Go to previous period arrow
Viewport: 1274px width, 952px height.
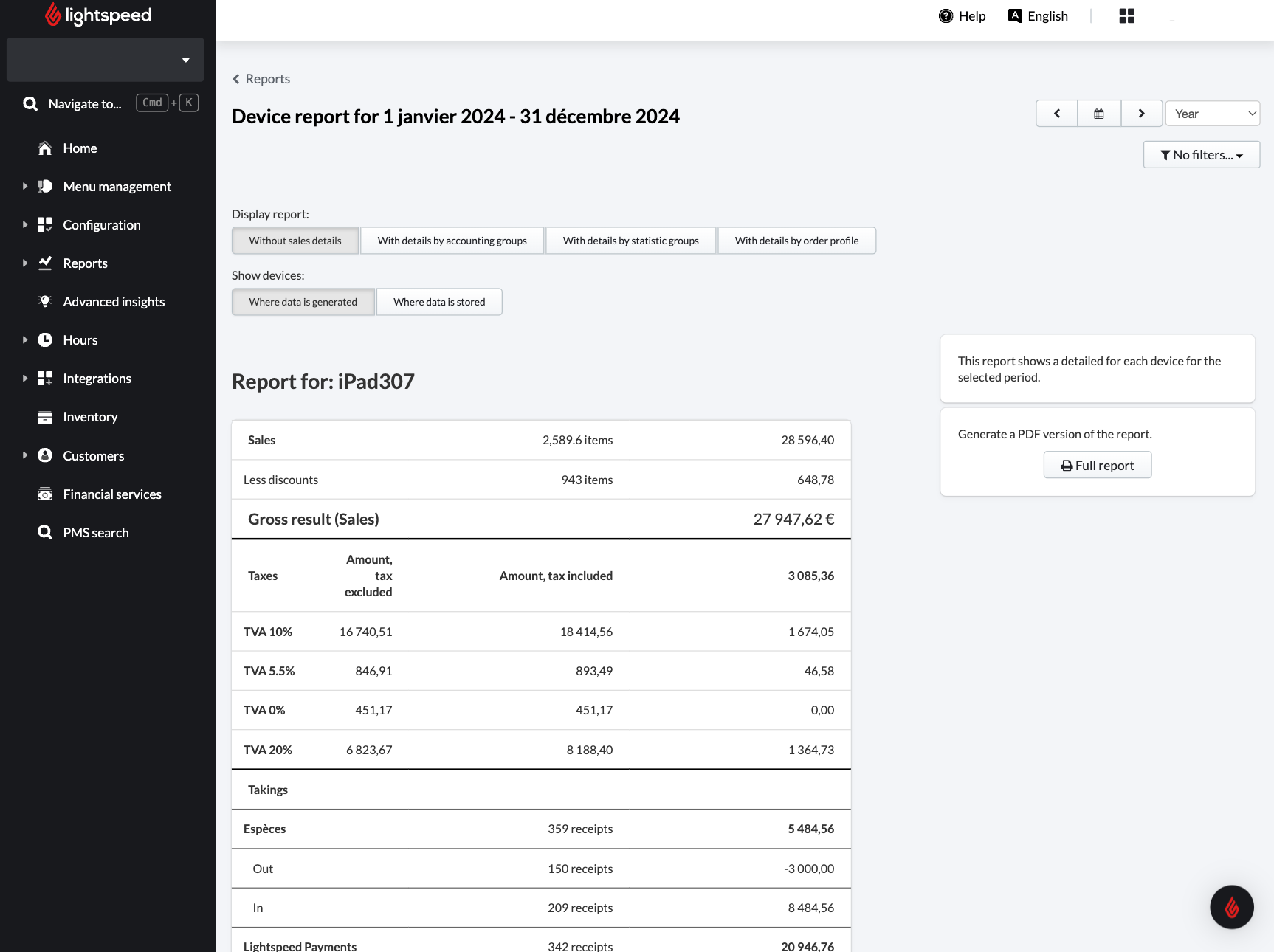click(1057, 114)
